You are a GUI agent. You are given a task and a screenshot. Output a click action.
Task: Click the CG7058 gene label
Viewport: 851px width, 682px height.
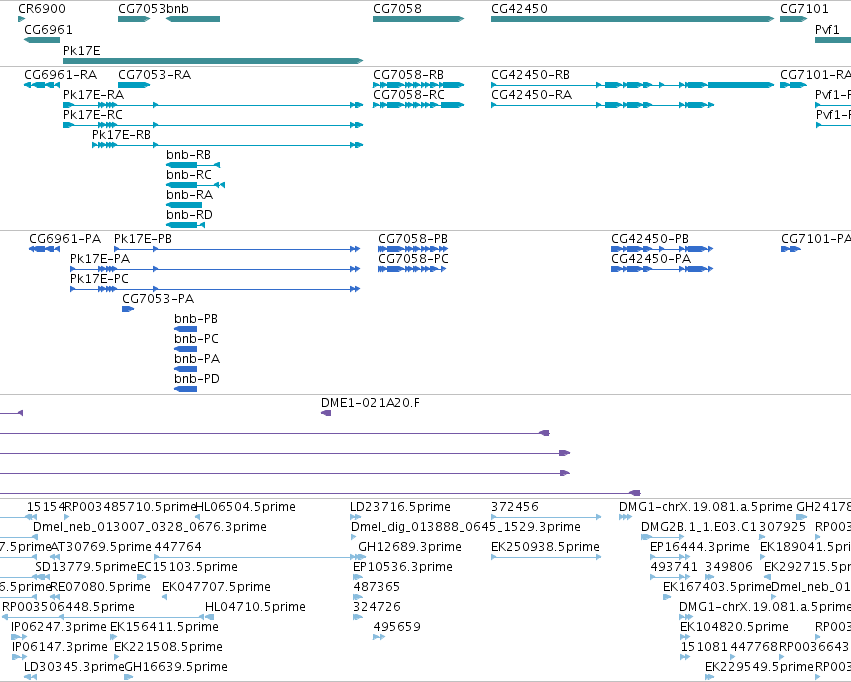point(397,9)
